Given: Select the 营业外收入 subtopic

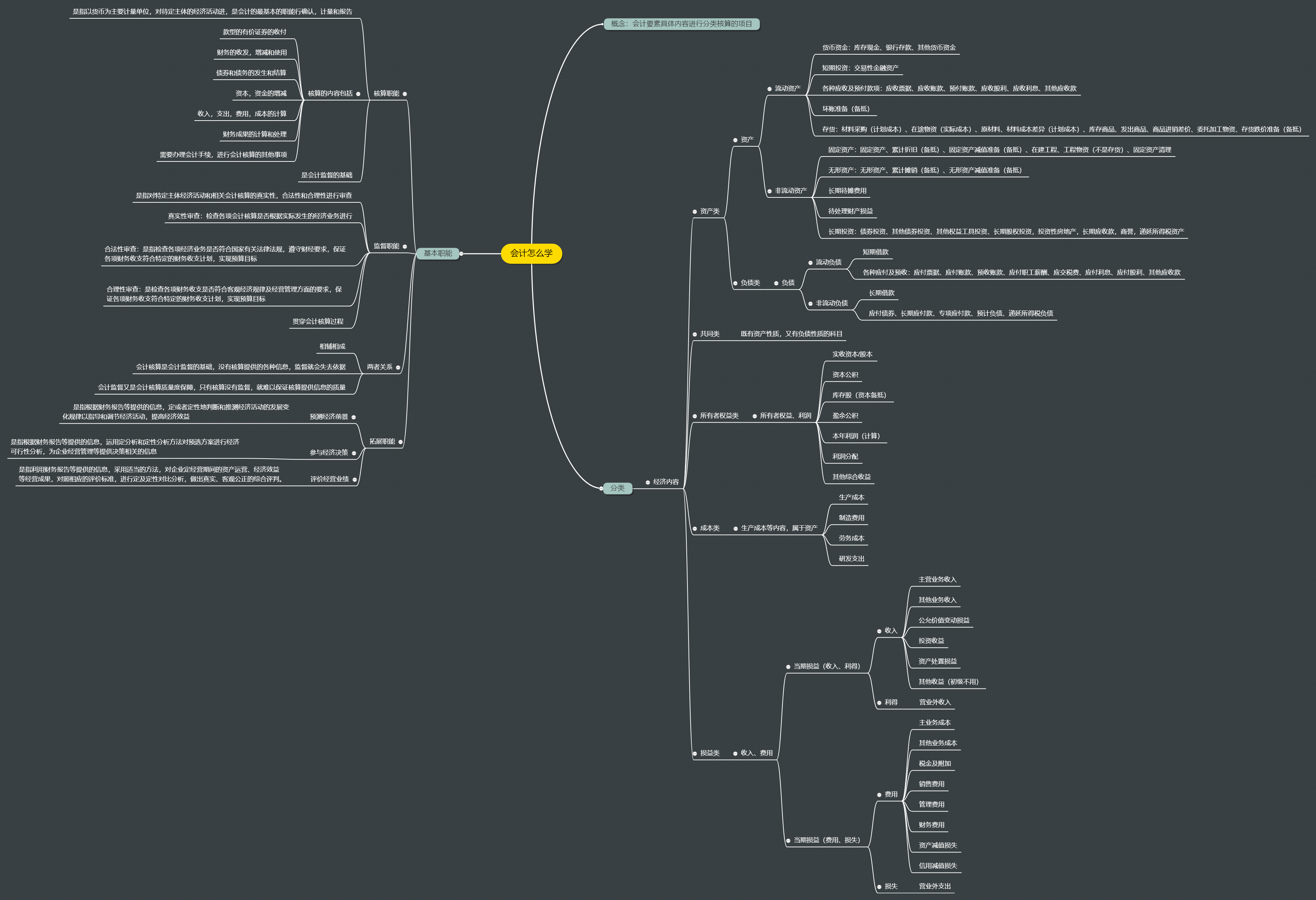Looking at the screenshot, I should click(935, 703).
